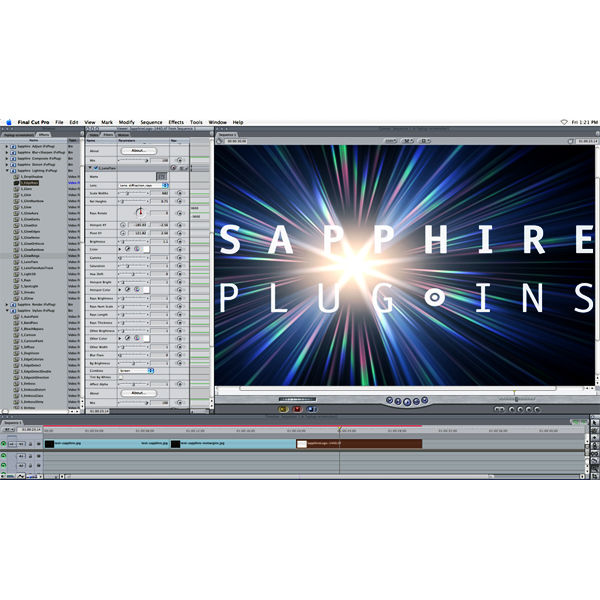600x600 pixels.
Task: Click the Canvas shuttle control
Action: [x=297, y=399]
